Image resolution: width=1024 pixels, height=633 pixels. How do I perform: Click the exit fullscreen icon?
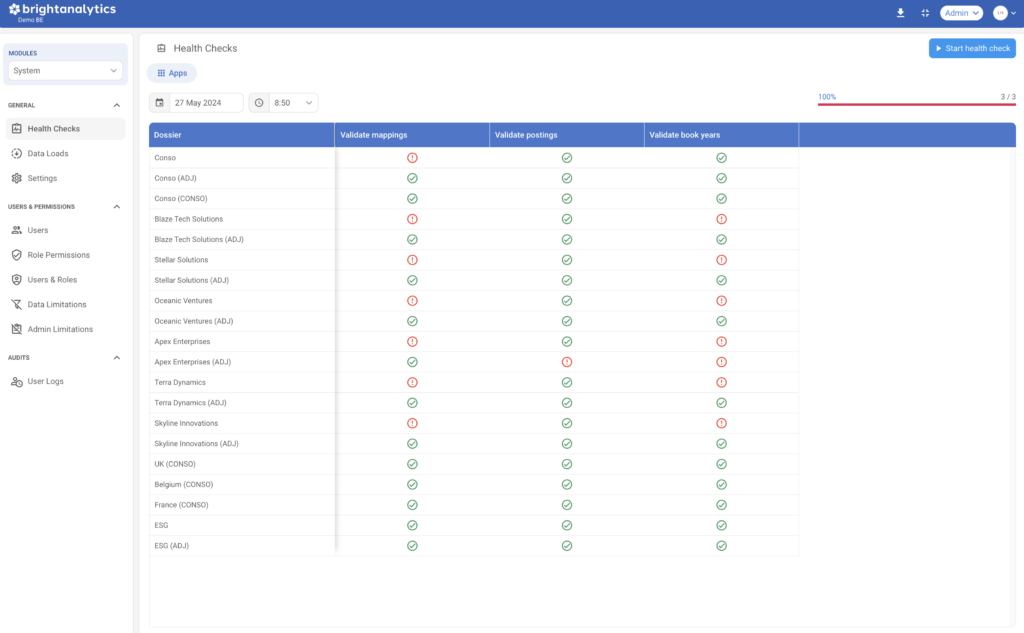click(925, 13)
